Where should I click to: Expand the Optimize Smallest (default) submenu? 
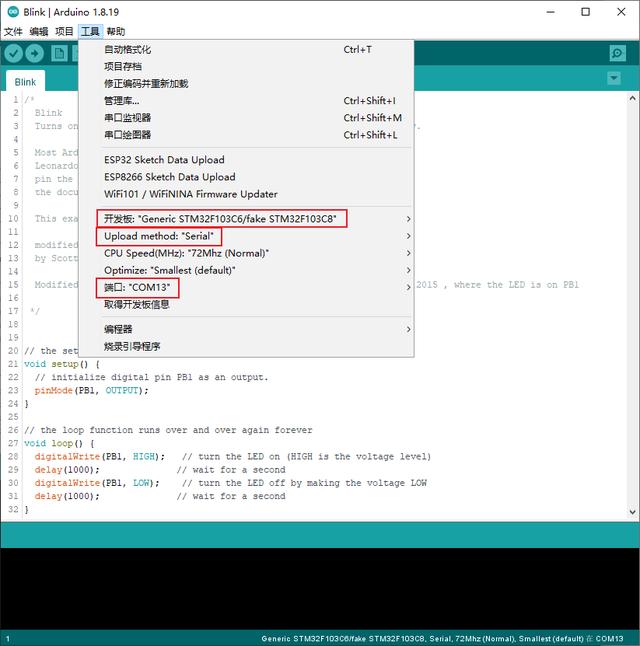[246, 270]
